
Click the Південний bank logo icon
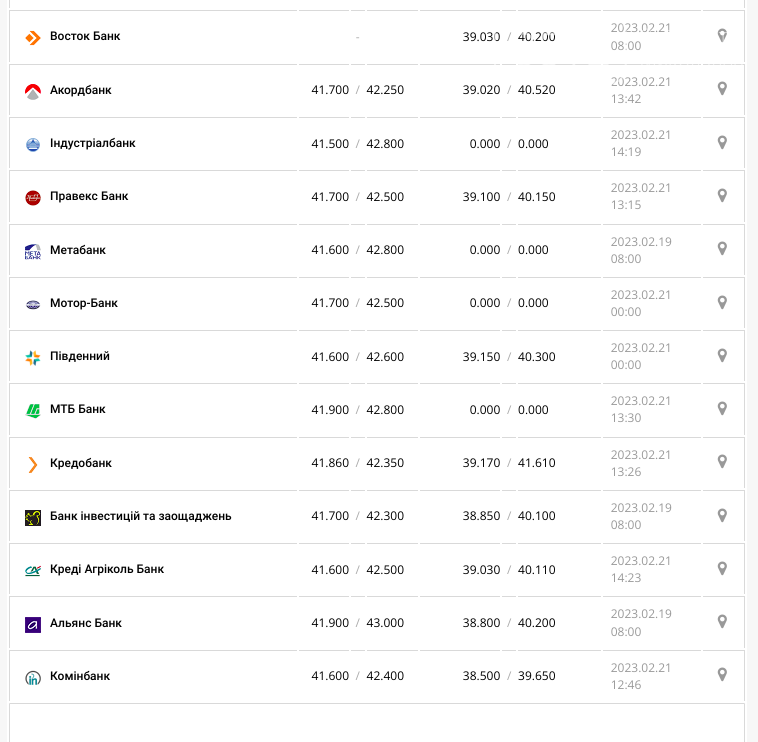pyautogui.click(x=33, y=358)
